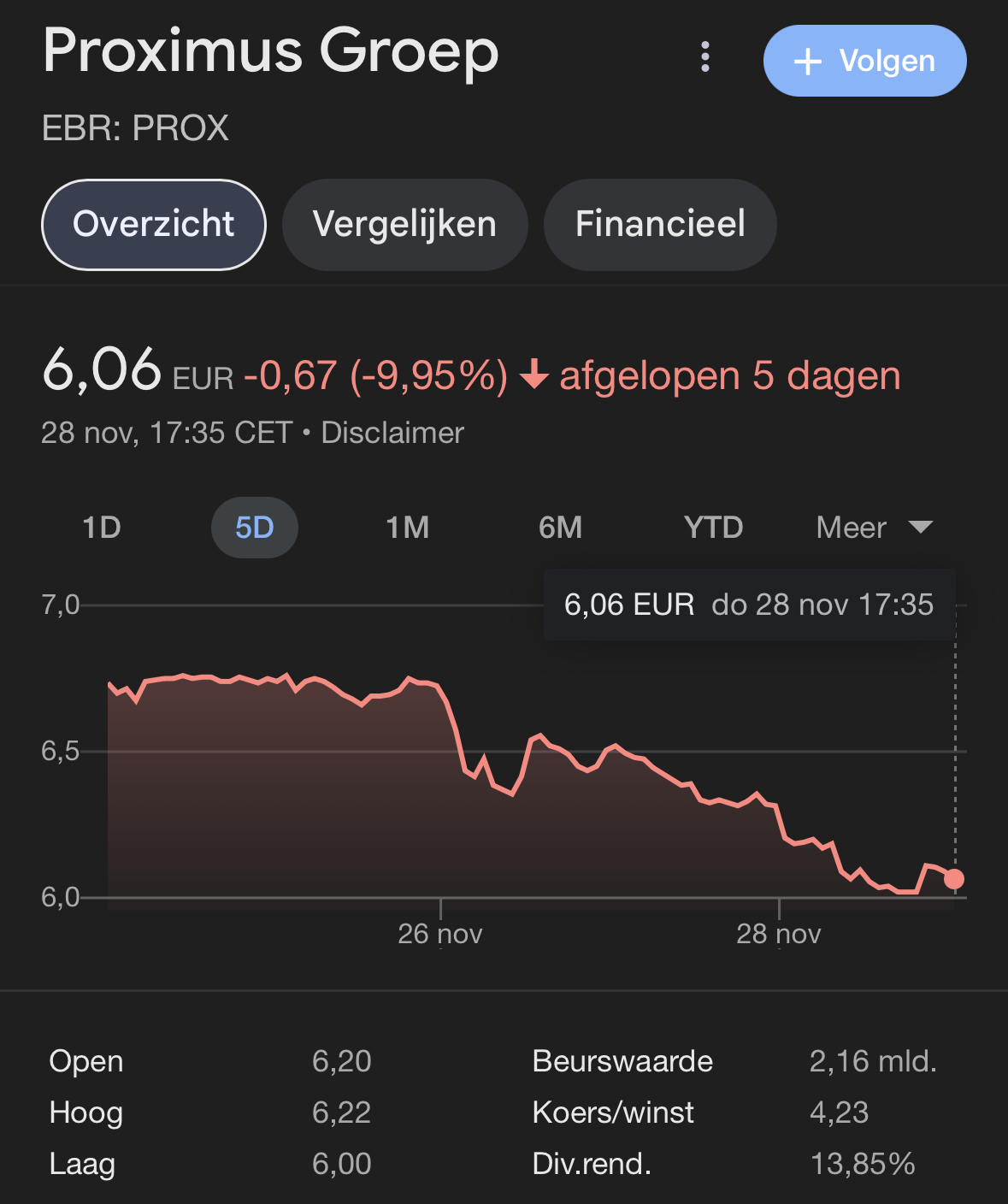Open the three-dot more options menu
Image resolution: width=1008 pixels, height=1204 pixels.
(704, 57)
